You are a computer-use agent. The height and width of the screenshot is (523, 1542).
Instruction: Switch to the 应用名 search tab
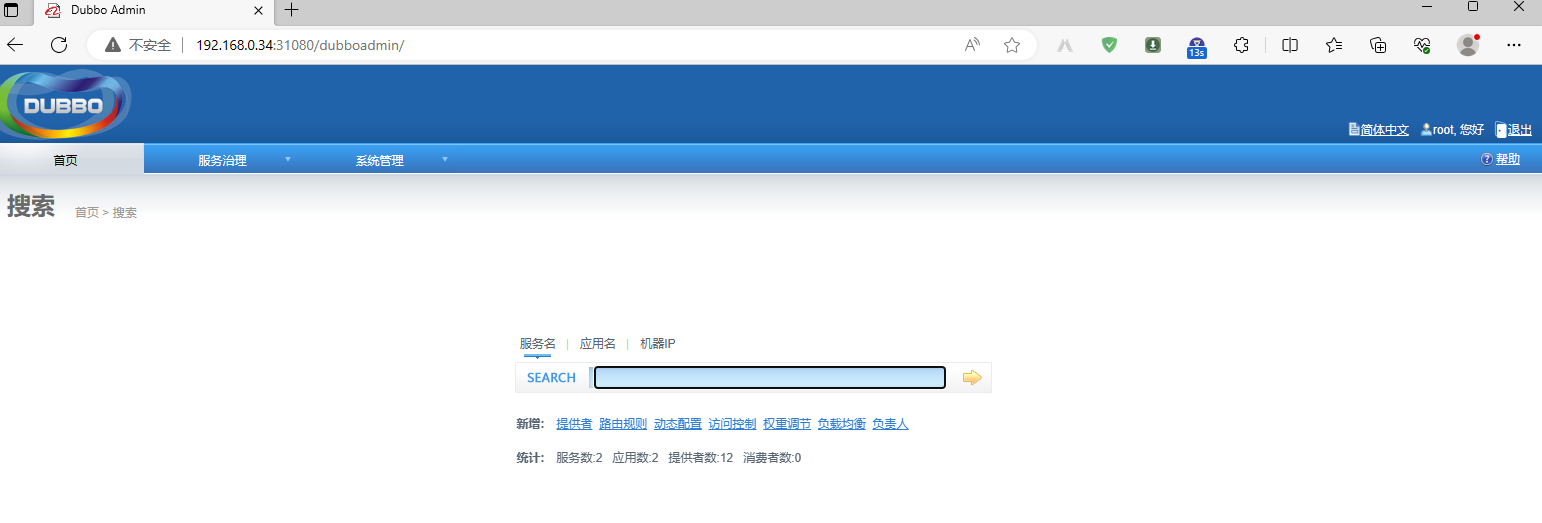point(598,344)
